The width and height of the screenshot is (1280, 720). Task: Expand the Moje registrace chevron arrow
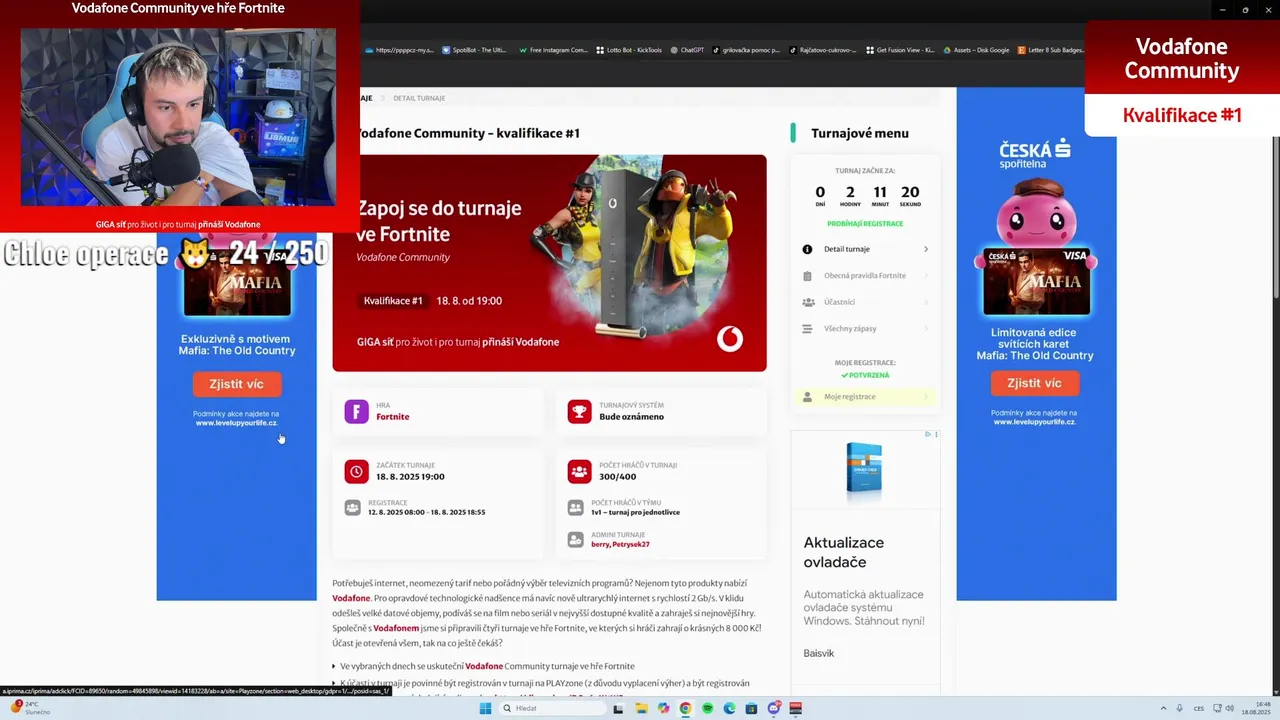(926, 397)
